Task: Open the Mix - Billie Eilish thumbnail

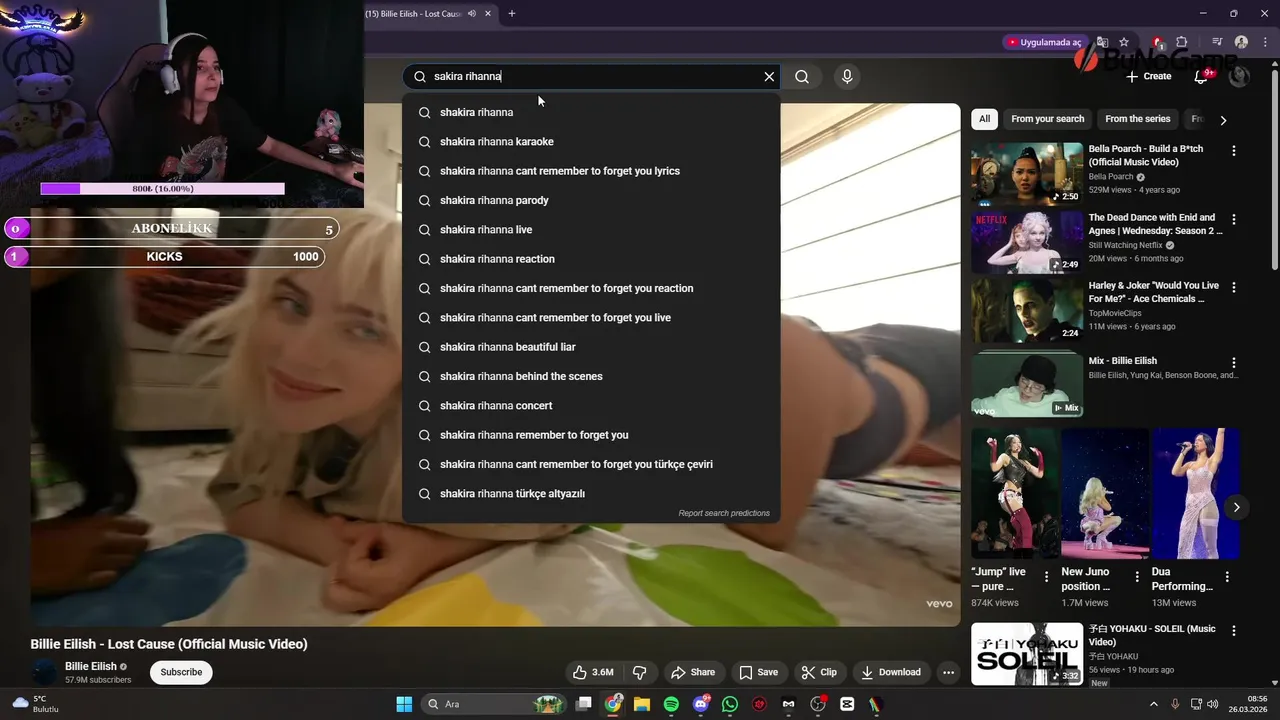Action: [1027, 386]
